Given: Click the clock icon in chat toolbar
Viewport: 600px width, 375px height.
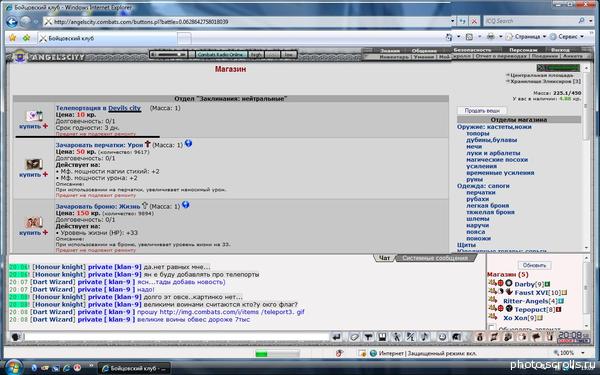Looking at the screenshot, I should (442, 337).
